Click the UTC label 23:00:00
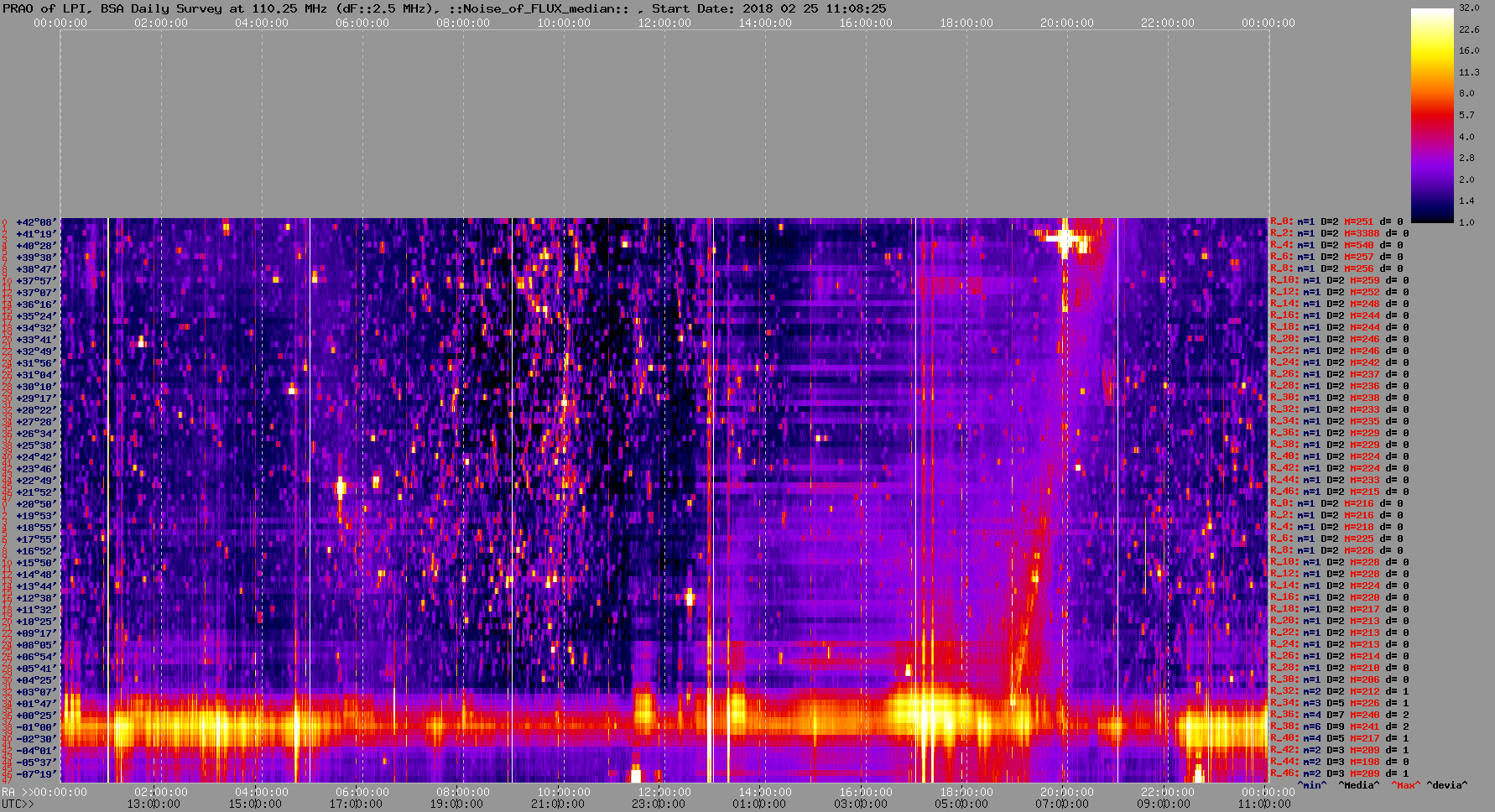This screenshot has width=1495, height=812. coord(659,804)
